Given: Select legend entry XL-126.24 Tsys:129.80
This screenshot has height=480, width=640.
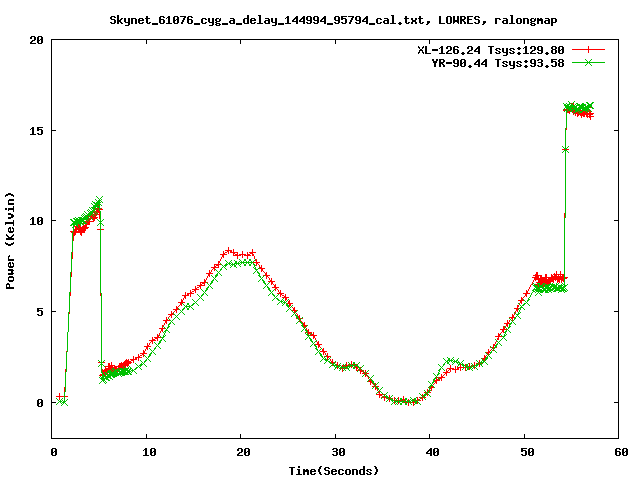Looking at the screenshot, I should point(491,50).
